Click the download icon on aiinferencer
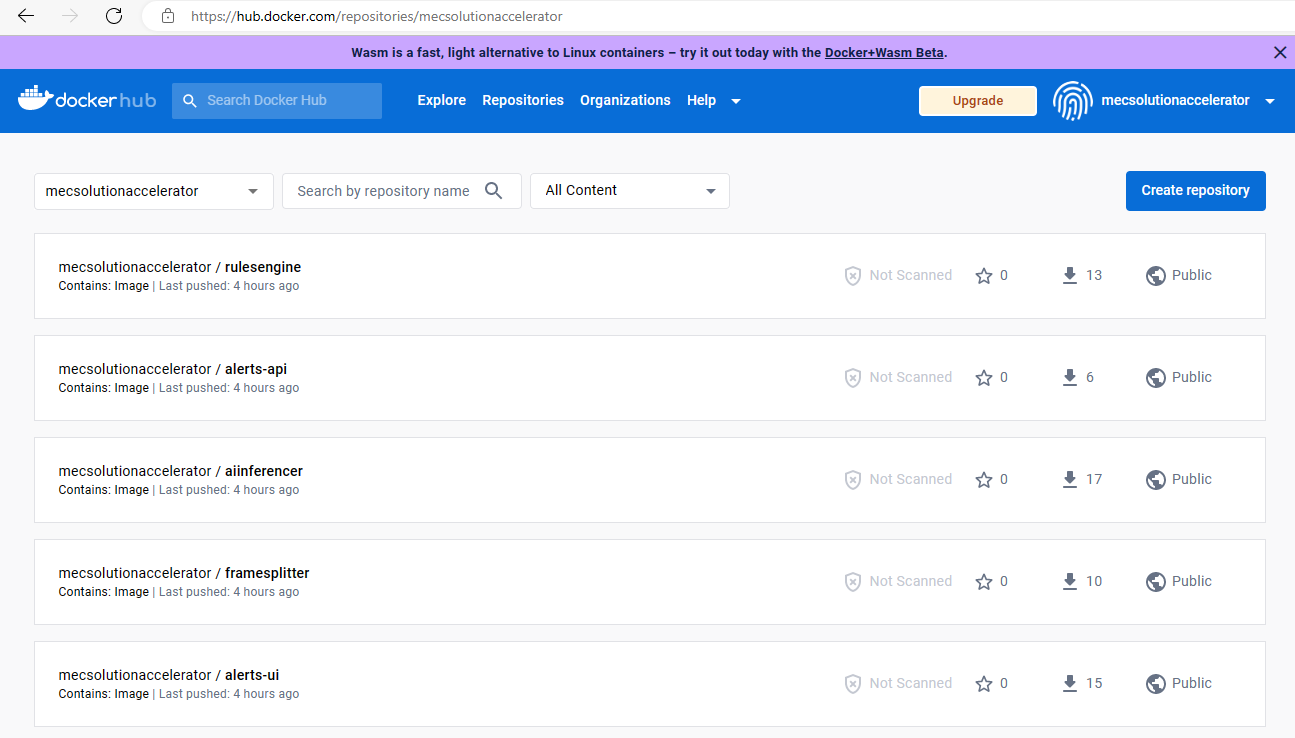1295x738 pixels. click(1069, 479)
